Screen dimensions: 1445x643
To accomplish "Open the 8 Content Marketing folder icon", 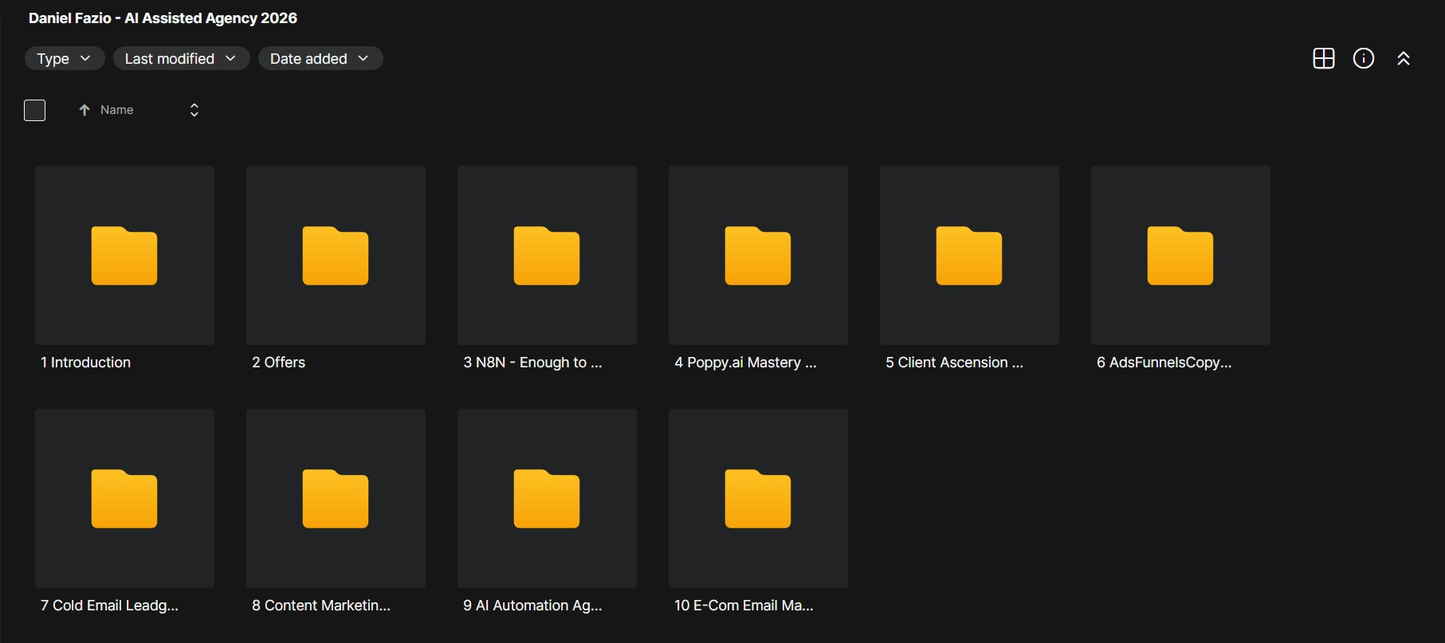I will click(x=335, y=498).
